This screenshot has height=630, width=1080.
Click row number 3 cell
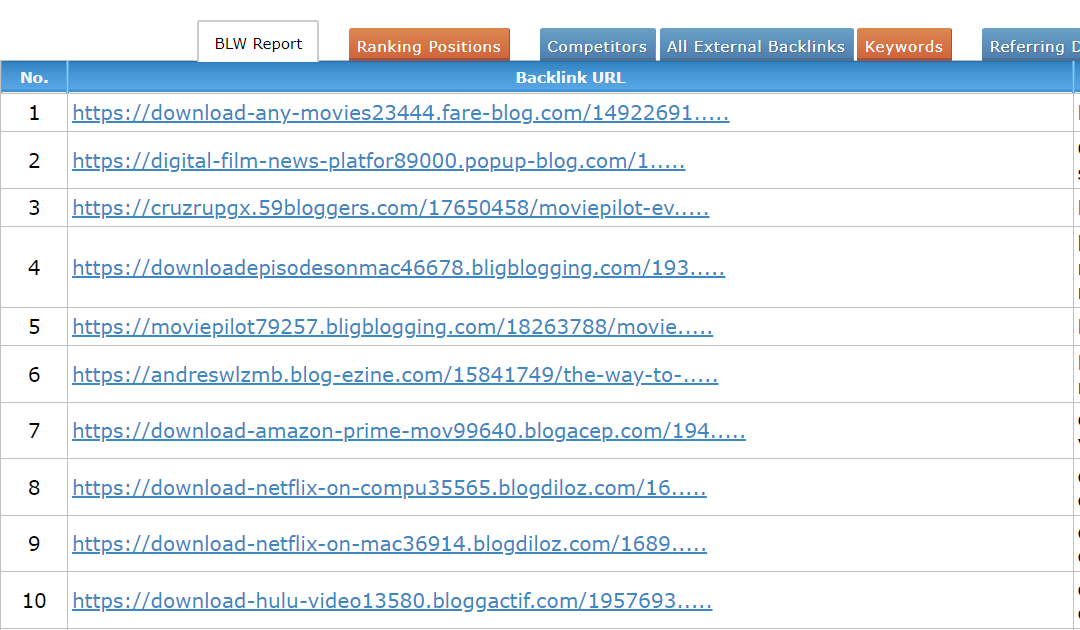(x=34, y=208)
